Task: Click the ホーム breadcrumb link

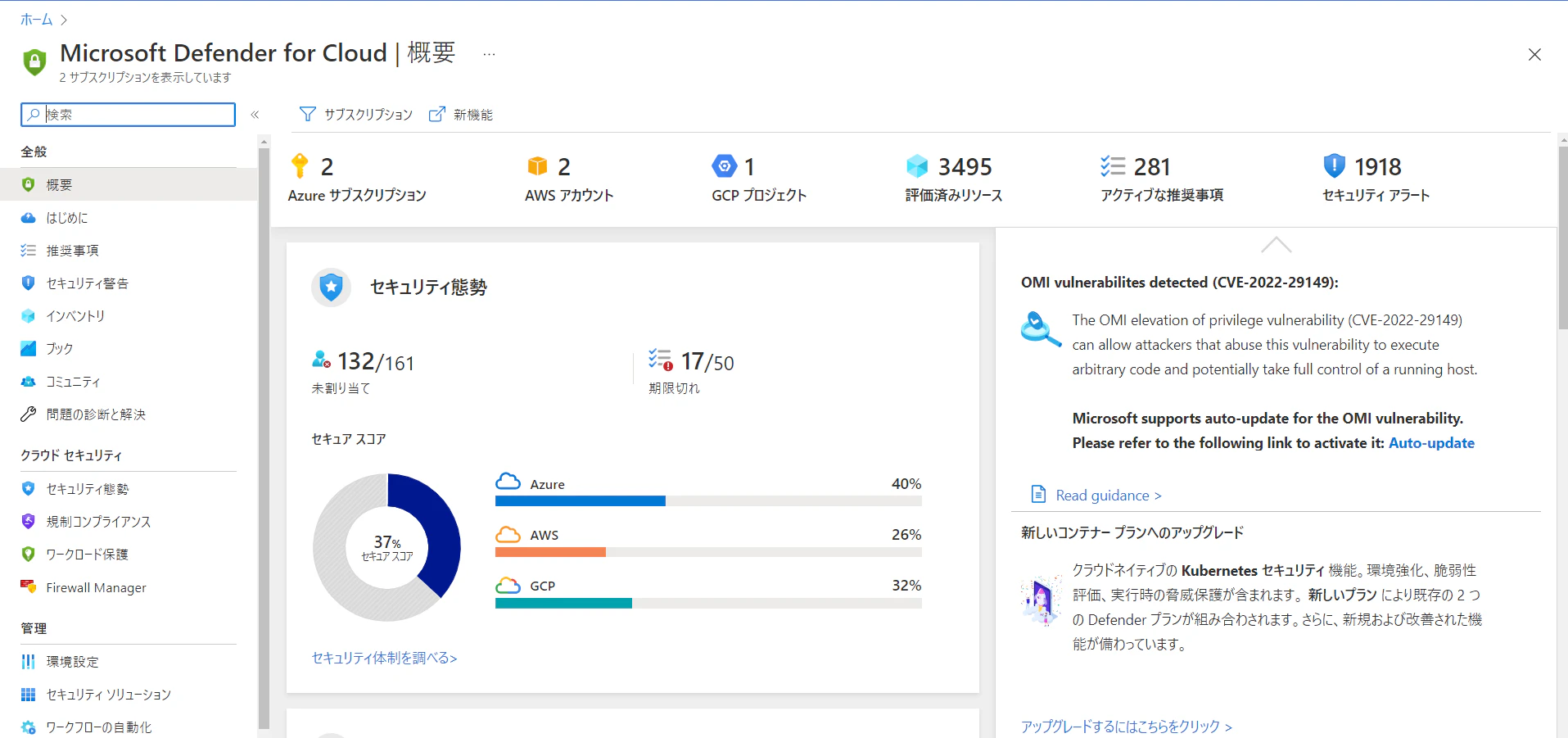Action: 36,19
